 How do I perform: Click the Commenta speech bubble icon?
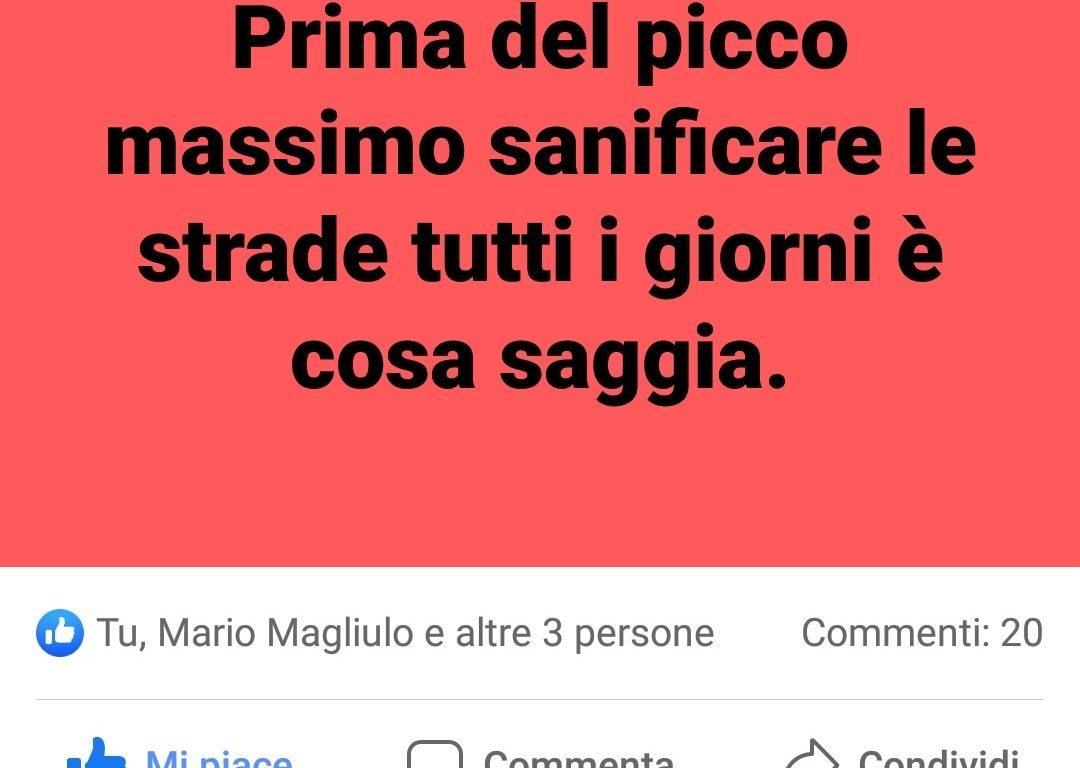point(435,754)
